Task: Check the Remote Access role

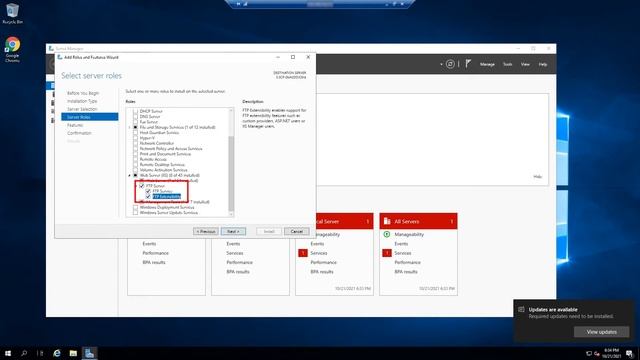Action: pyautogui.click(x=136, y=159)
